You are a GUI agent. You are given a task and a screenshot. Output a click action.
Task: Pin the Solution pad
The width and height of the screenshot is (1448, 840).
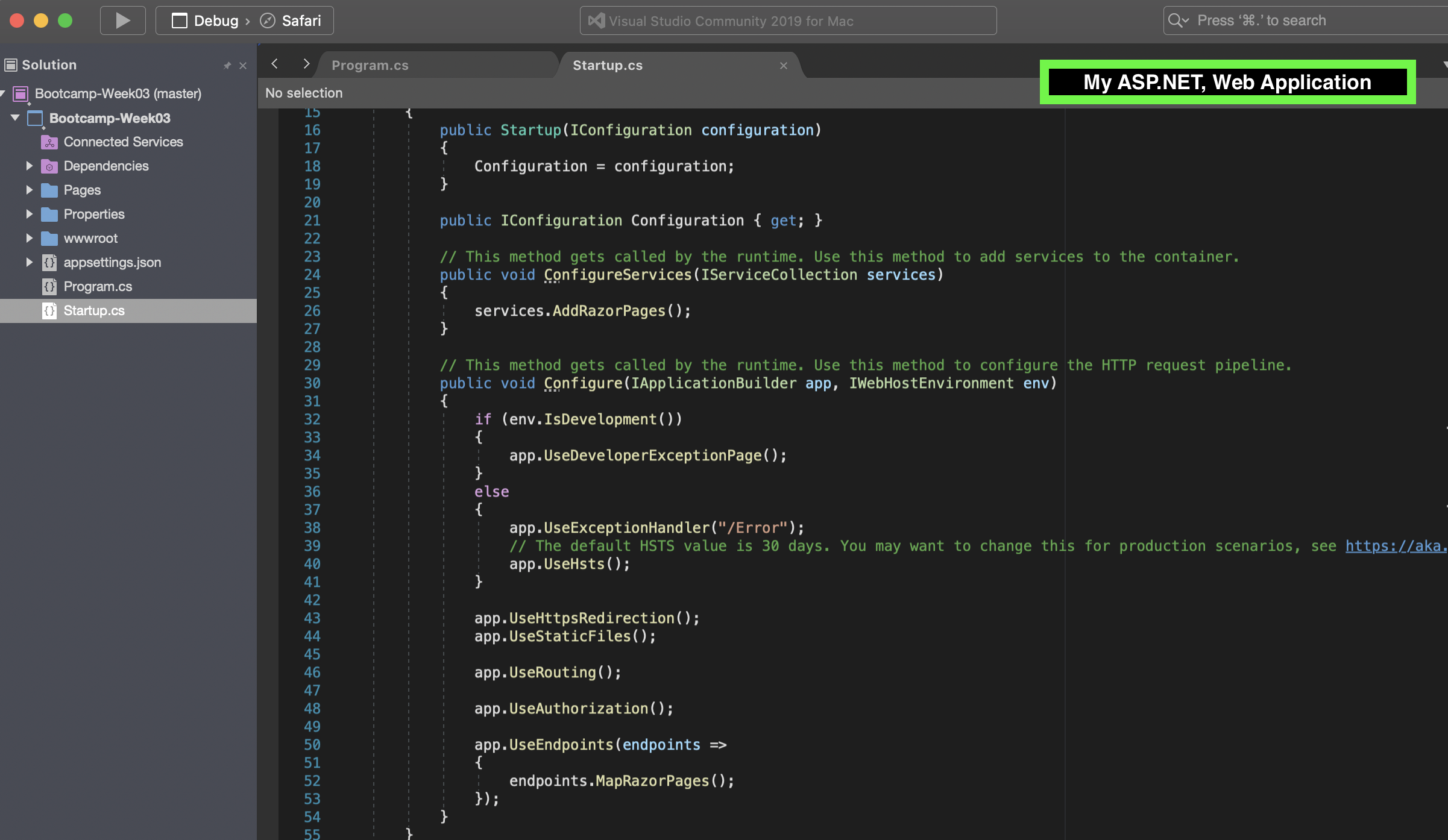(x=227, y=65)
